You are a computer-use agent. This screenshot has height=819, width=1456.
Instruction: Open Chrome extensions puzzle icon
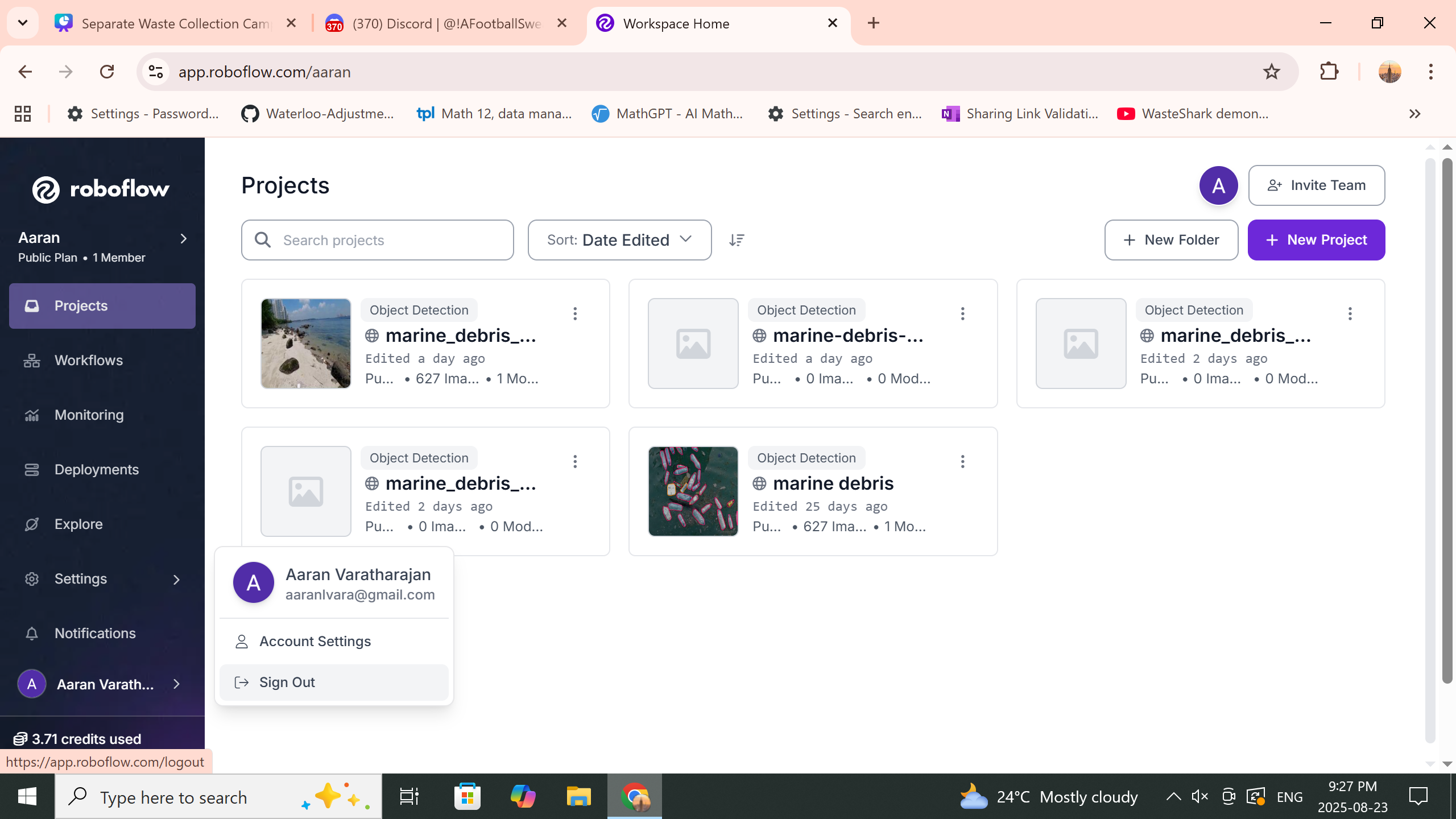(x=1329, y=72)
